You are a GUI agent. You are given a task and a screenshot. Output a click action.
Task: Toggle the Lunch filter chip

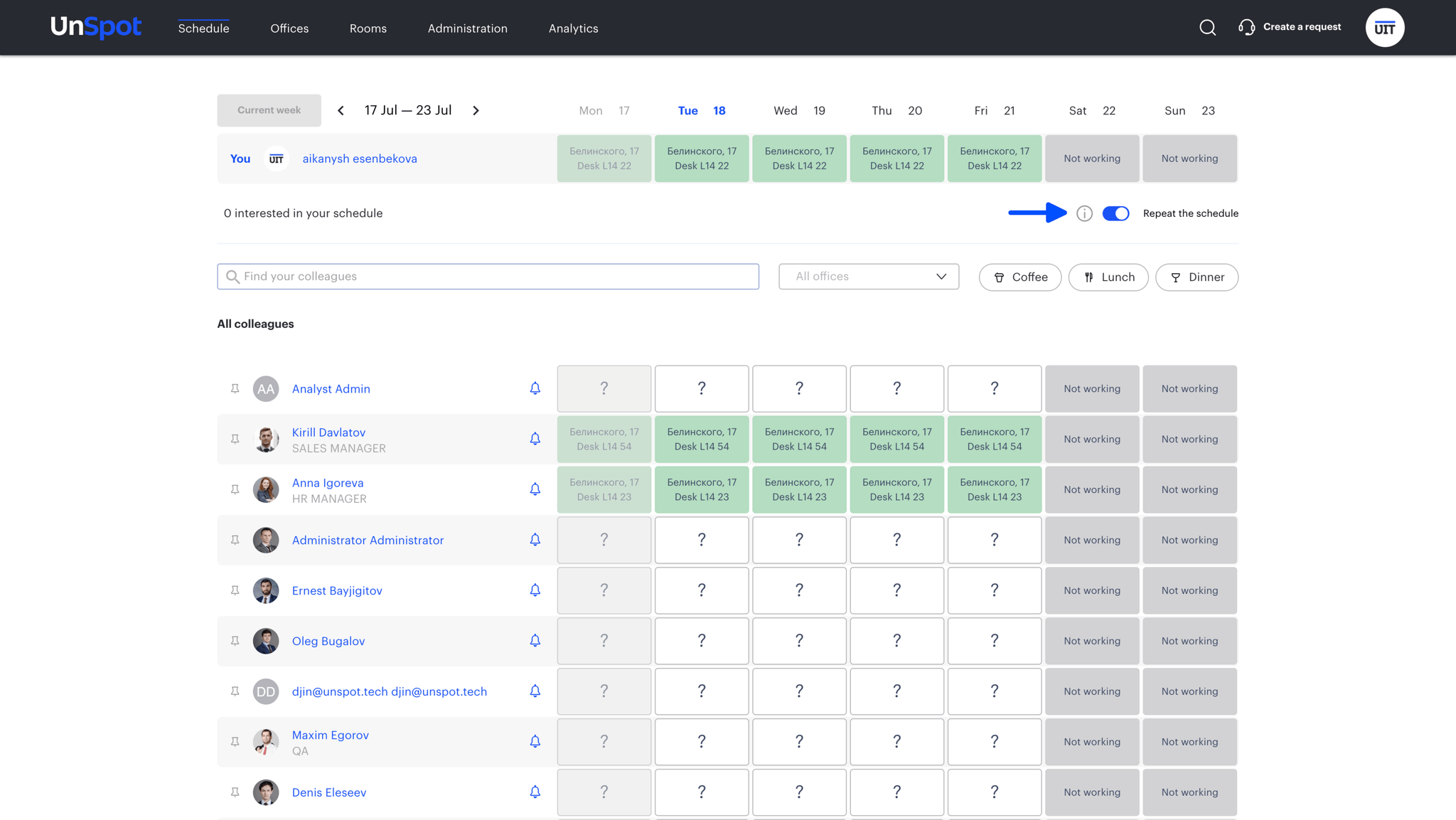1108,277
